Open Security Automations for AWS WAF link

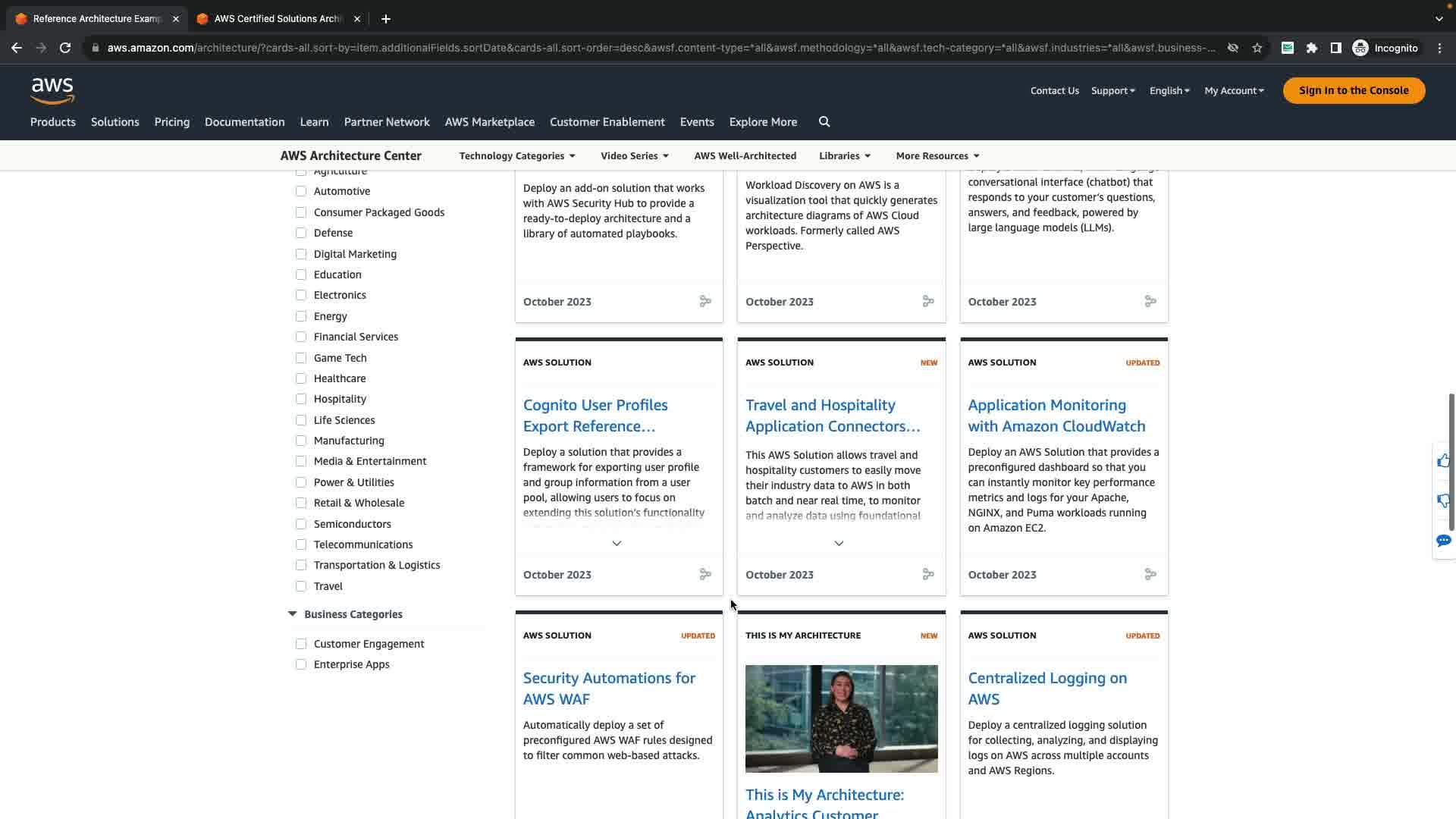(609, 689)
